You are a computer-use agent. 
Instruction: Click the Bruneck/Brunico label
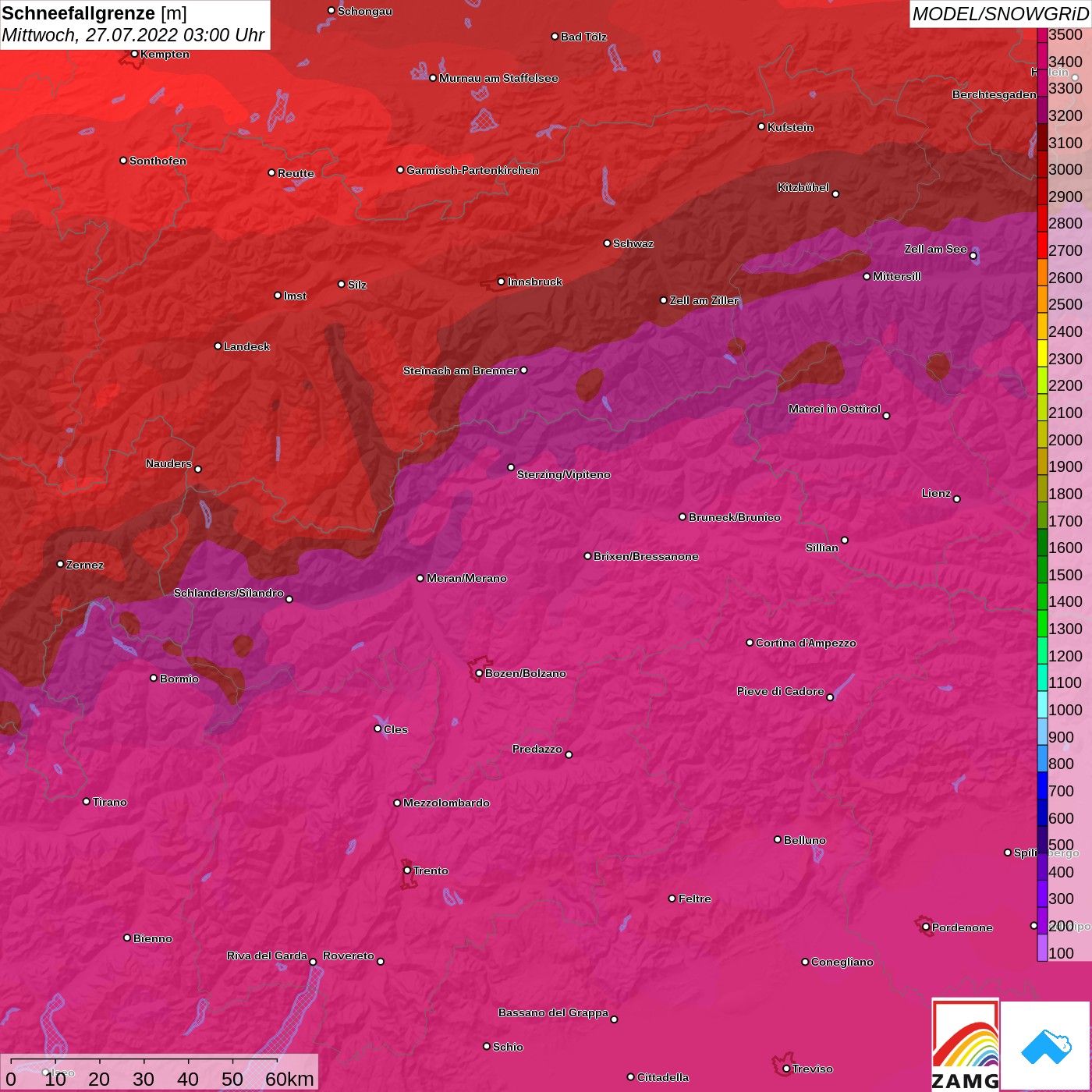point(735,517)
